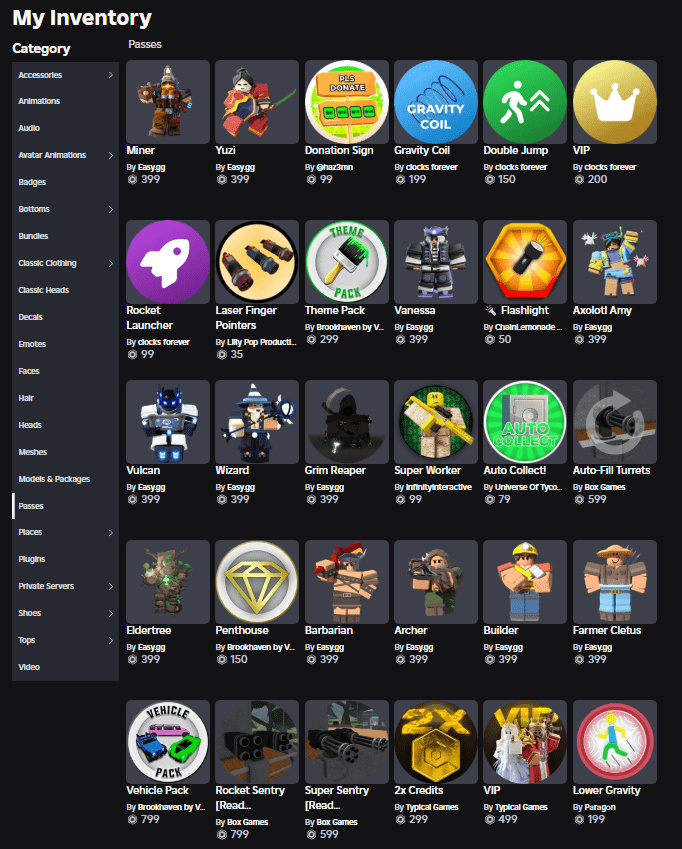Open the Donation Sign pass icon

tap(346, 101)
